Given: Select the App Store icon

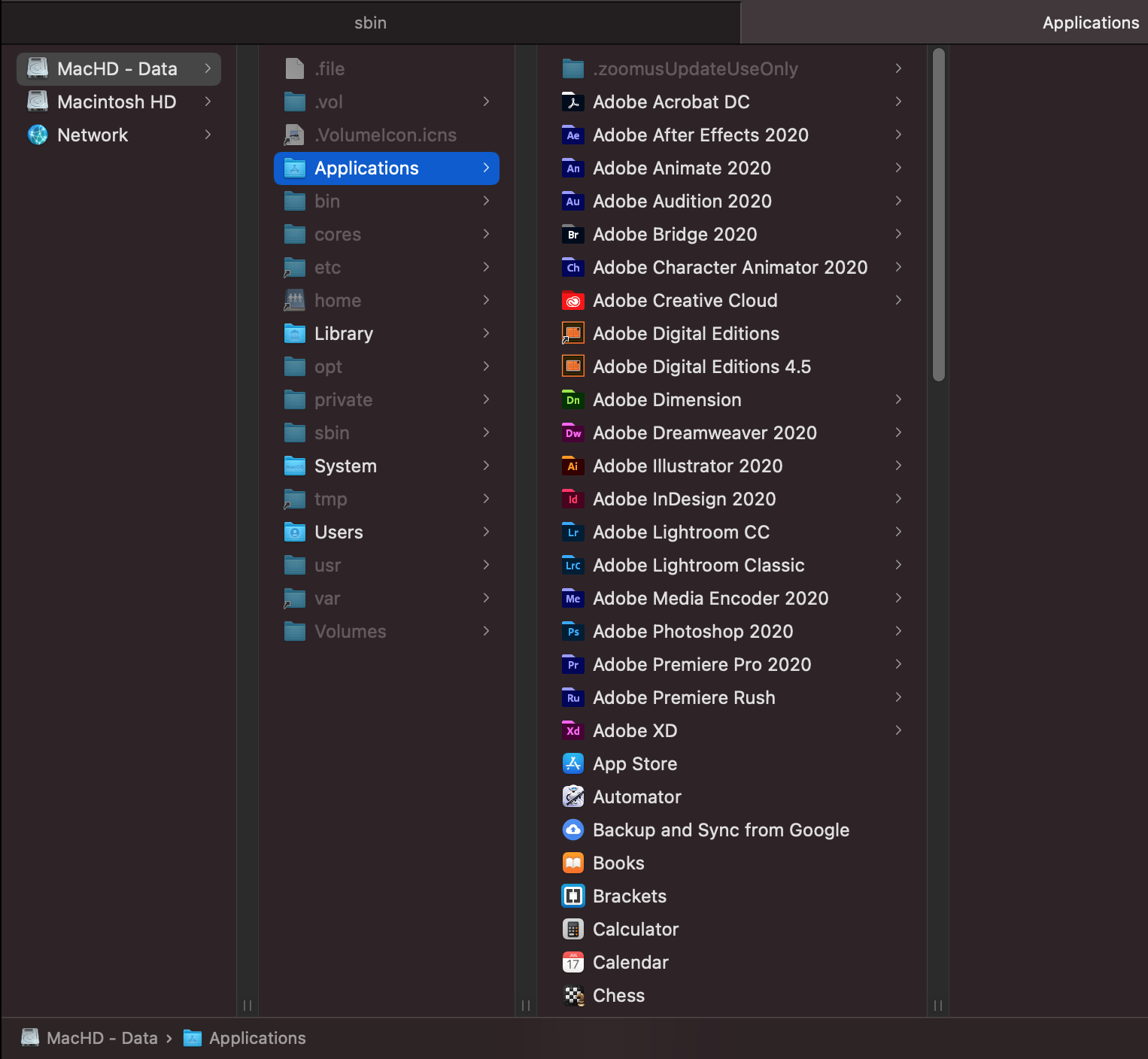Looking at the screenshot, I should [573, 763].
